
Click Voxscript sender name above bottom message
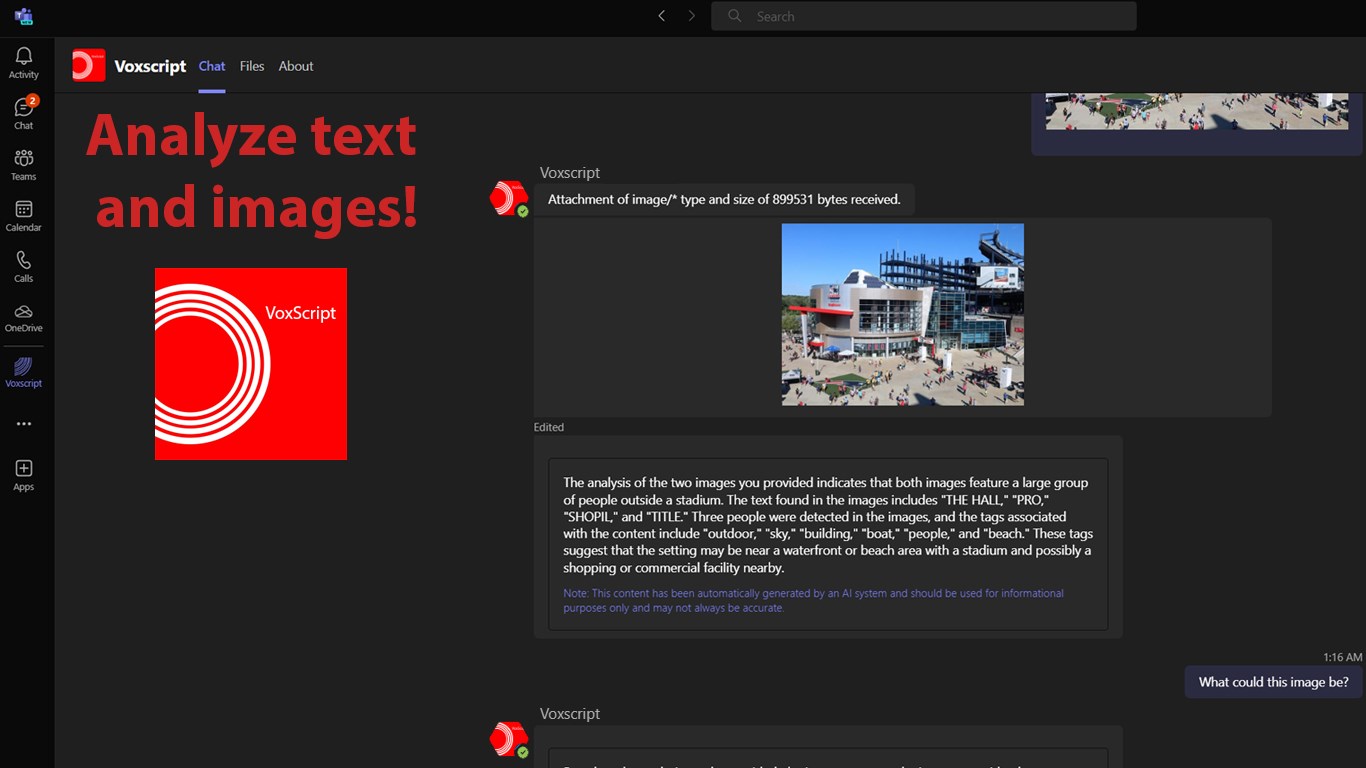(x=570, y=714)
